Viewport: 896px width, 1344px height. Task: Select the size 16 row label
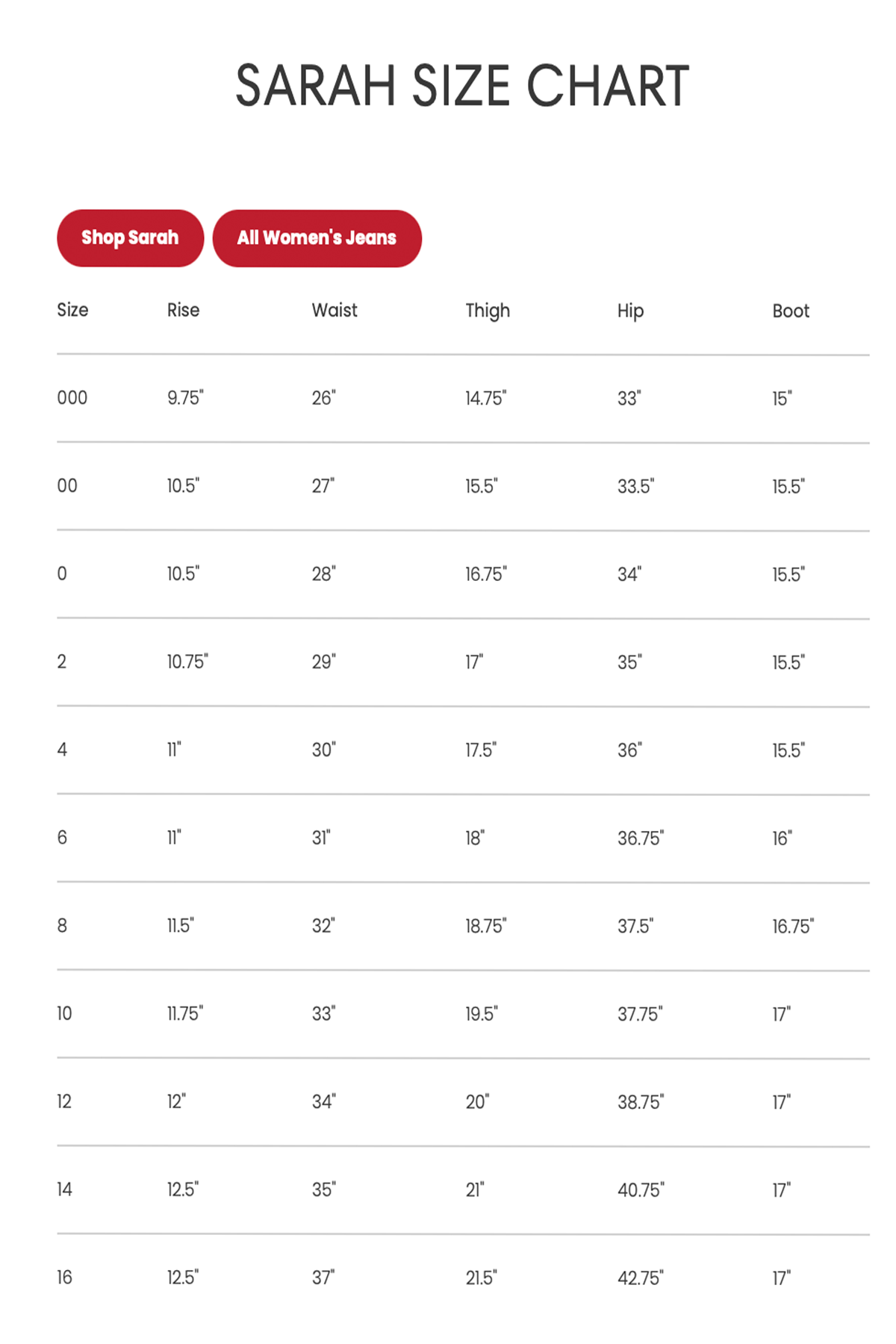tap(65, 1278)
